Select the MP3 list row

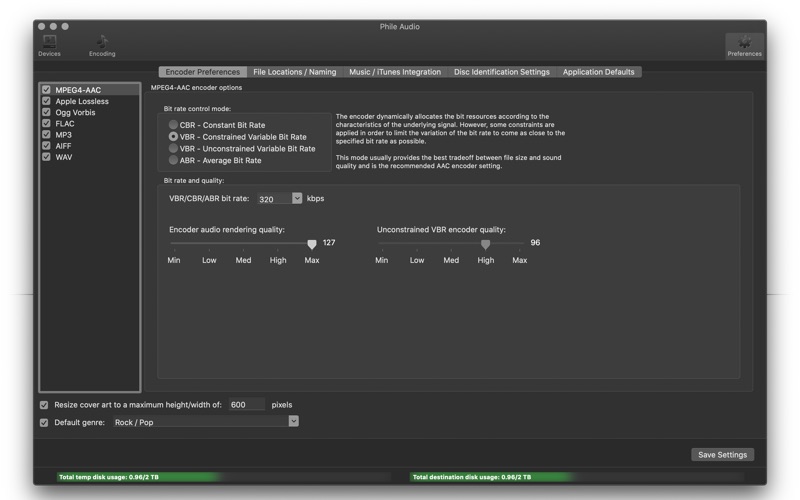click(x=90, y=135)
